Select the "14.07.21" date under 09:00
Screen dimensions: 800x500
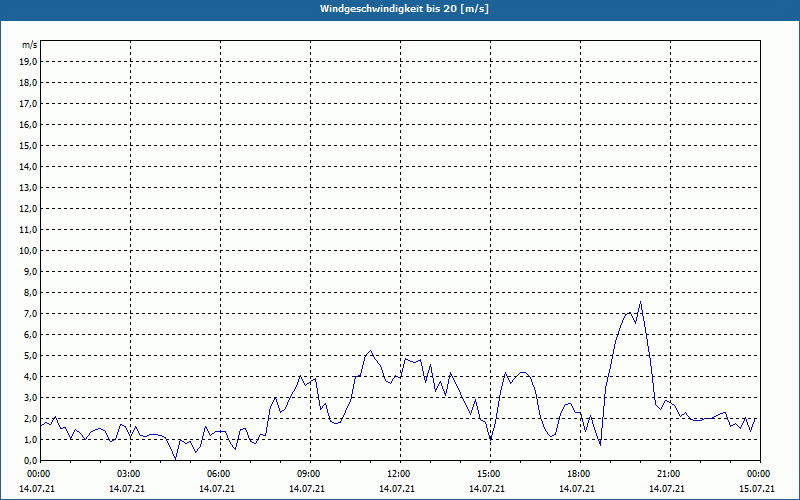(x=307, y=488)
